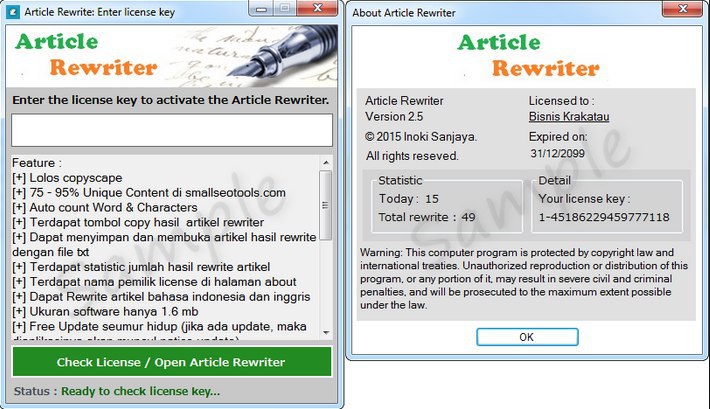This screenshot has width=710, height=409.
Task: Click the feature list scrollbar thumb
Action: point(326,205)
